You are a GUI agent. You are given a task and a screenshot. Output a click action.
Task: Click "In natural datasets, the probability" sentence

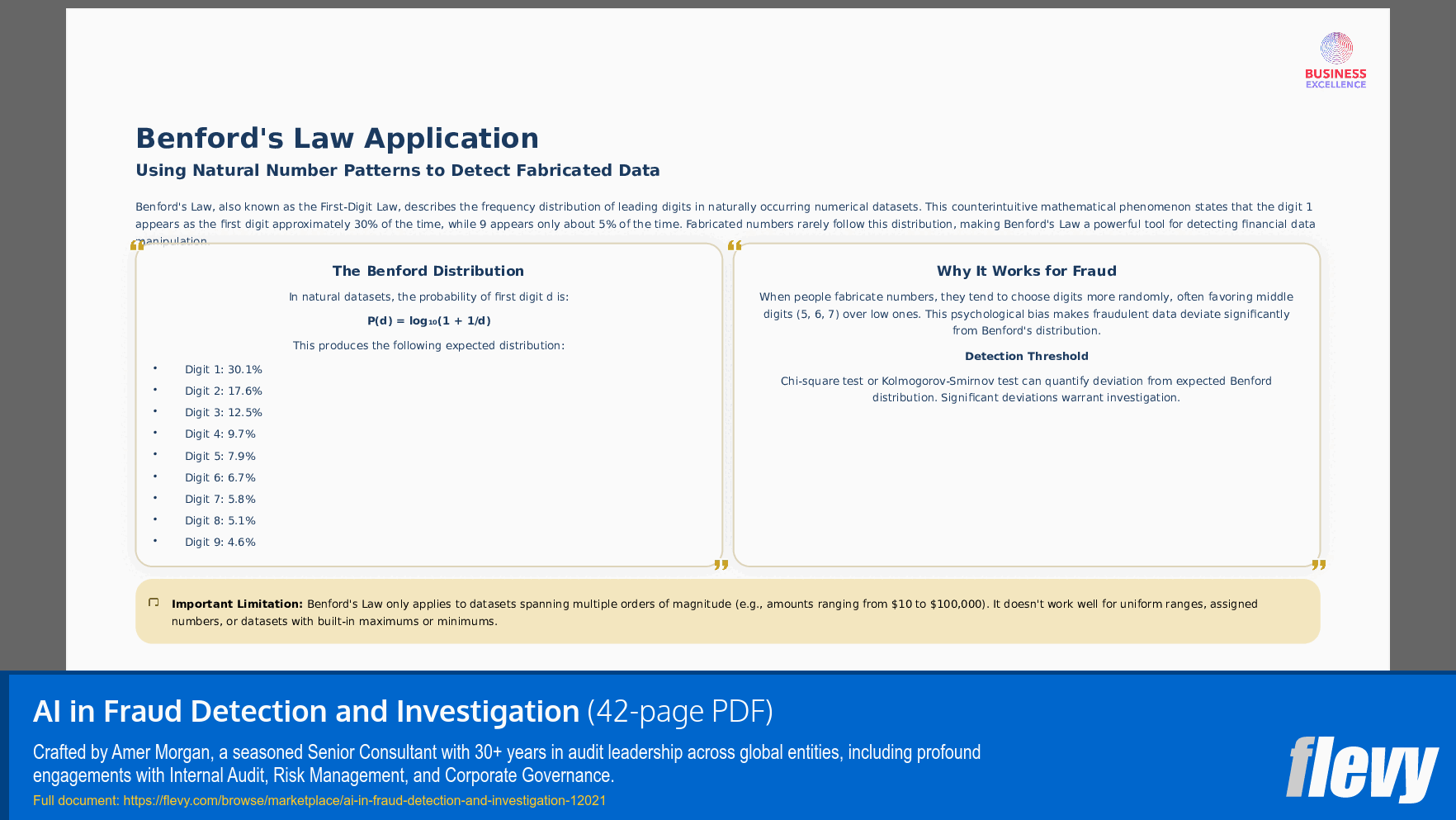point(428,296)
